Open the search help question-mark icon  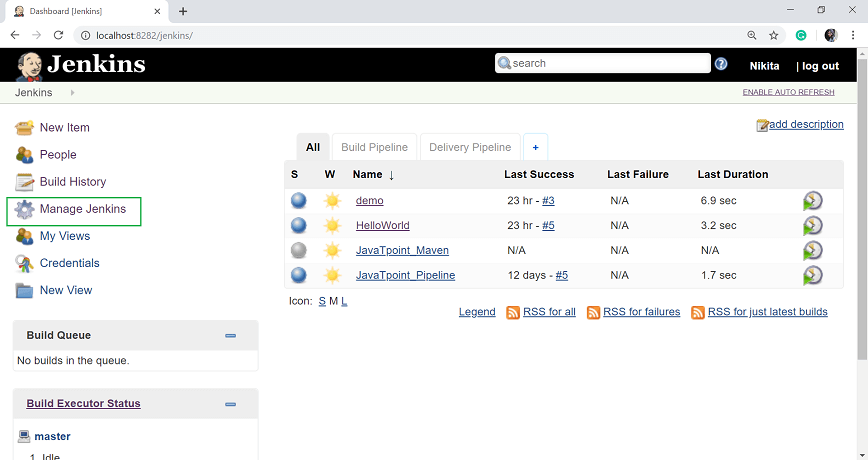721,64
